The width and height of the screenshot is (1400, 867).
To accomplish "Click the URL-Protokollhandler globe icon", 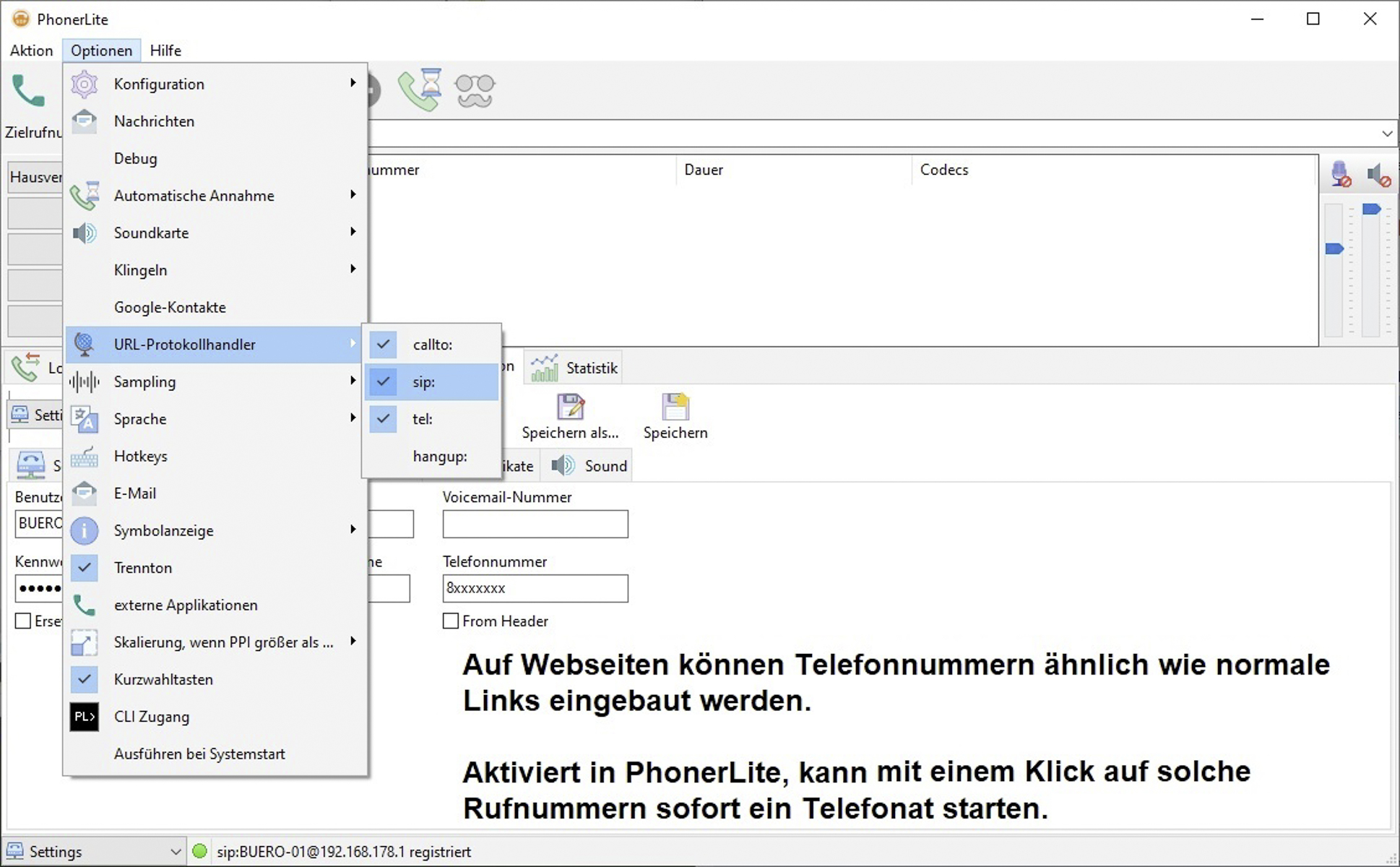I will pyautogui.click(x=85, y=345).
